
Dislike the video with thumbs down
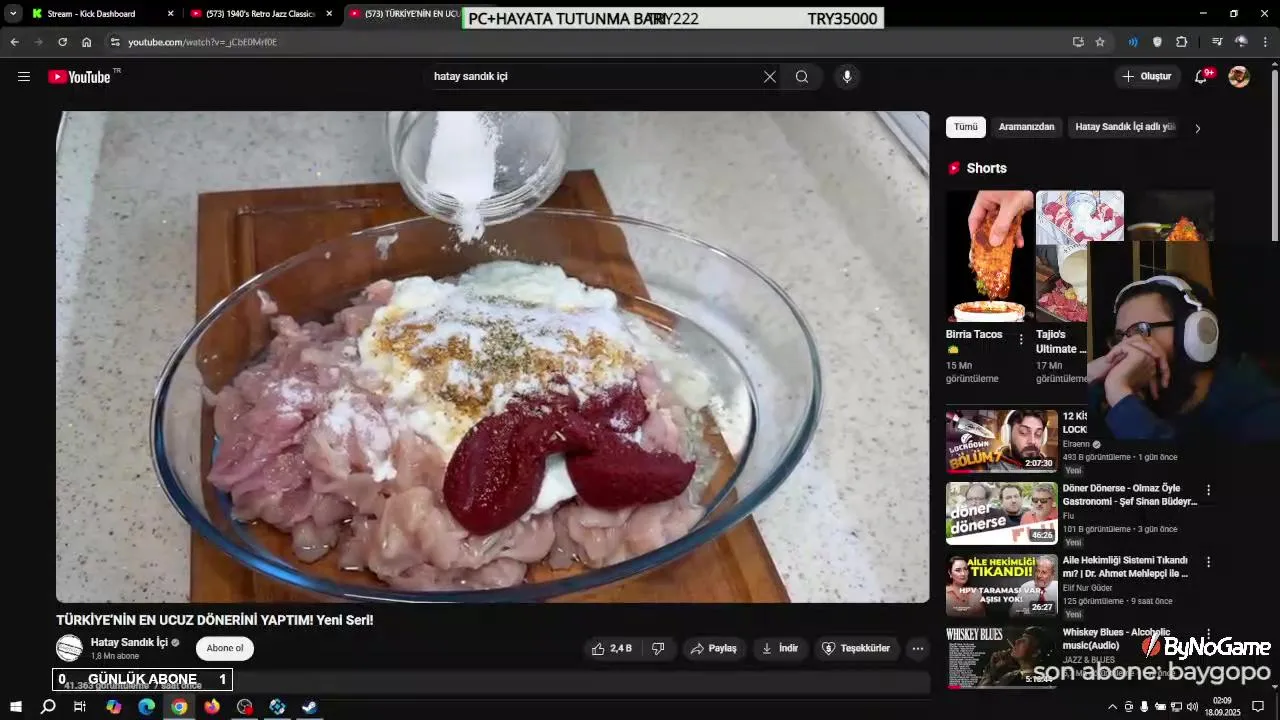click(x=658, y=649)
